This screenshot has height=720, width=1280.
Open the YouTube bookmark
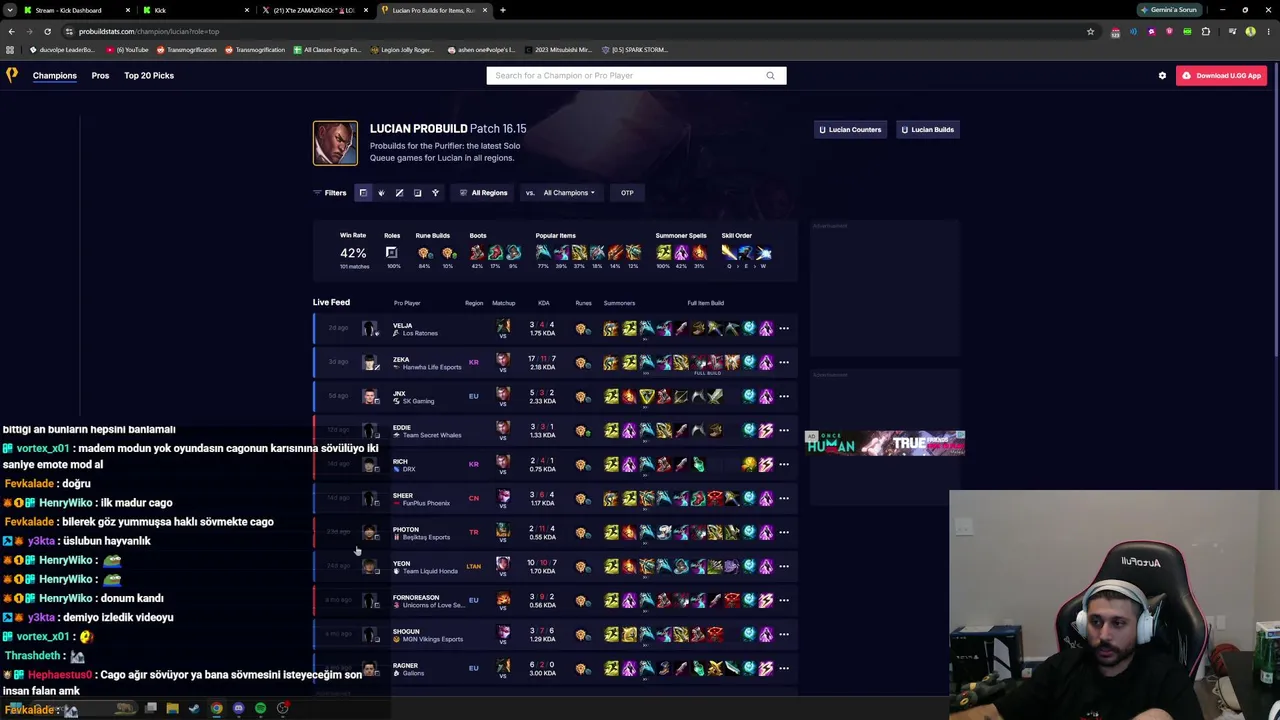[x=128, y=49]
